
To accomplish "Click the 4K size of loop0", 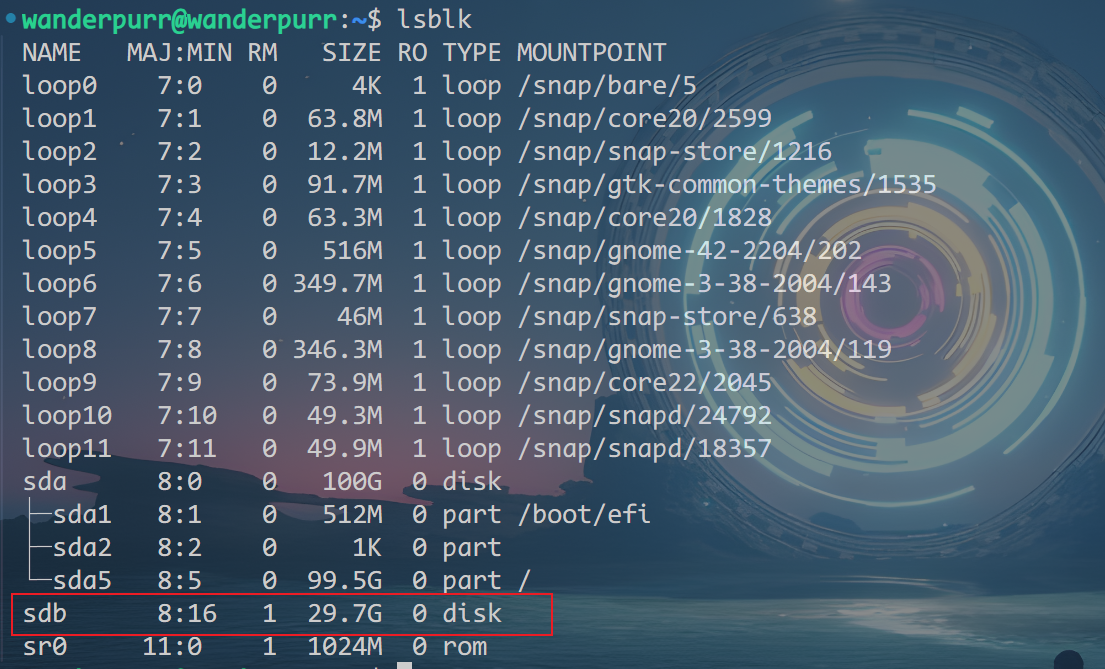I will (x=367, y=86).
